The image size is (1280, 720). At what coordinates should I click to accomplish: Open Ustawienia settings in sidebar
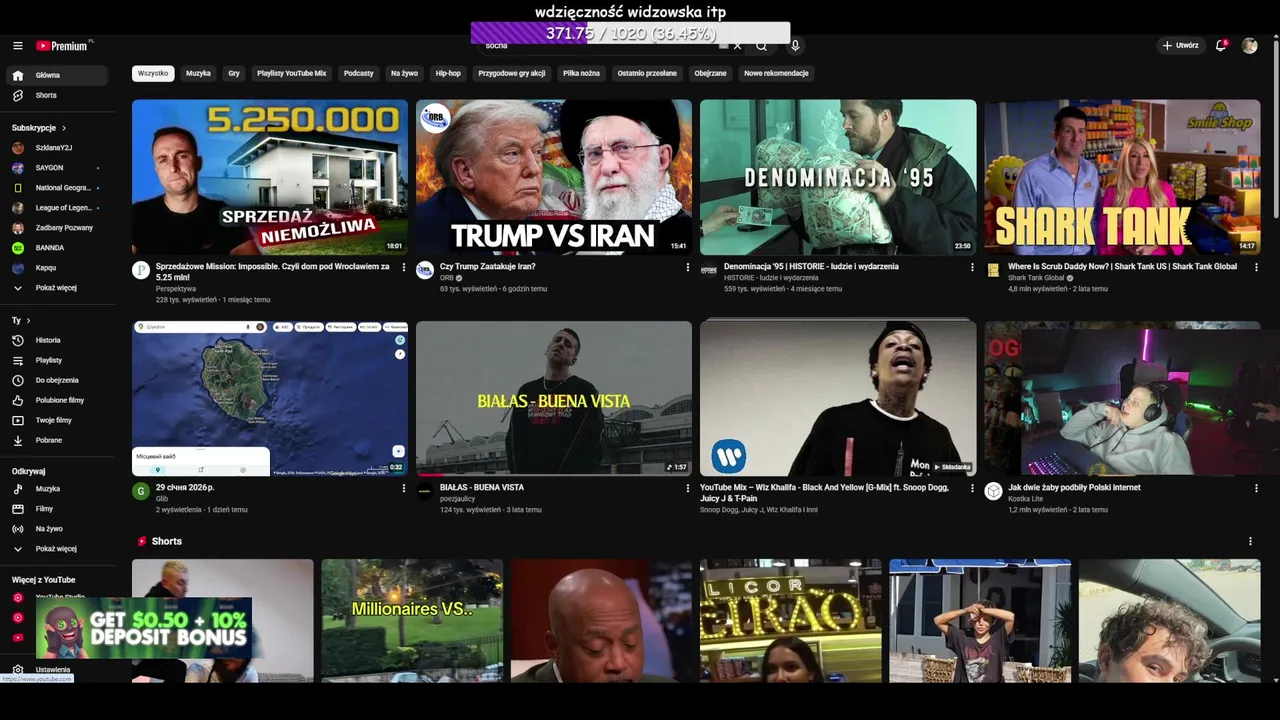click(57, 670)
